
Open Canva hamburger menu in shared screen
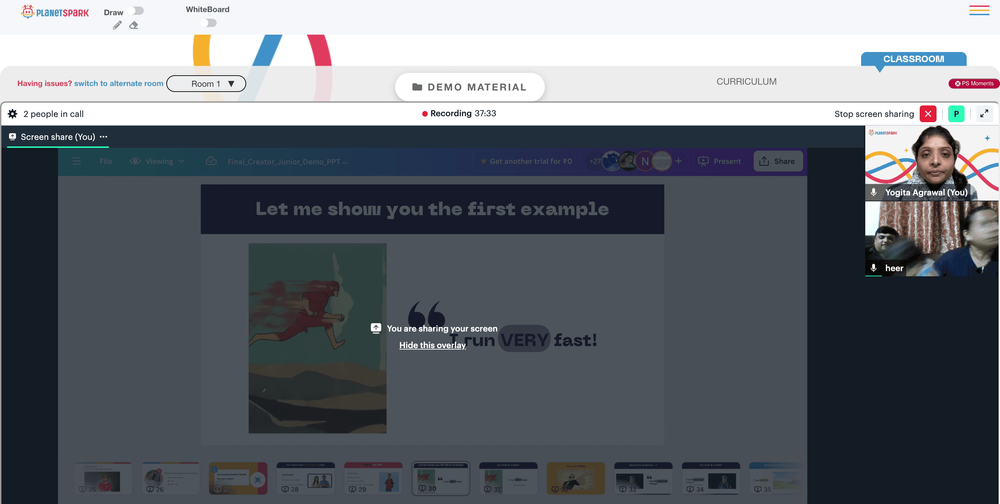(77, 161)
